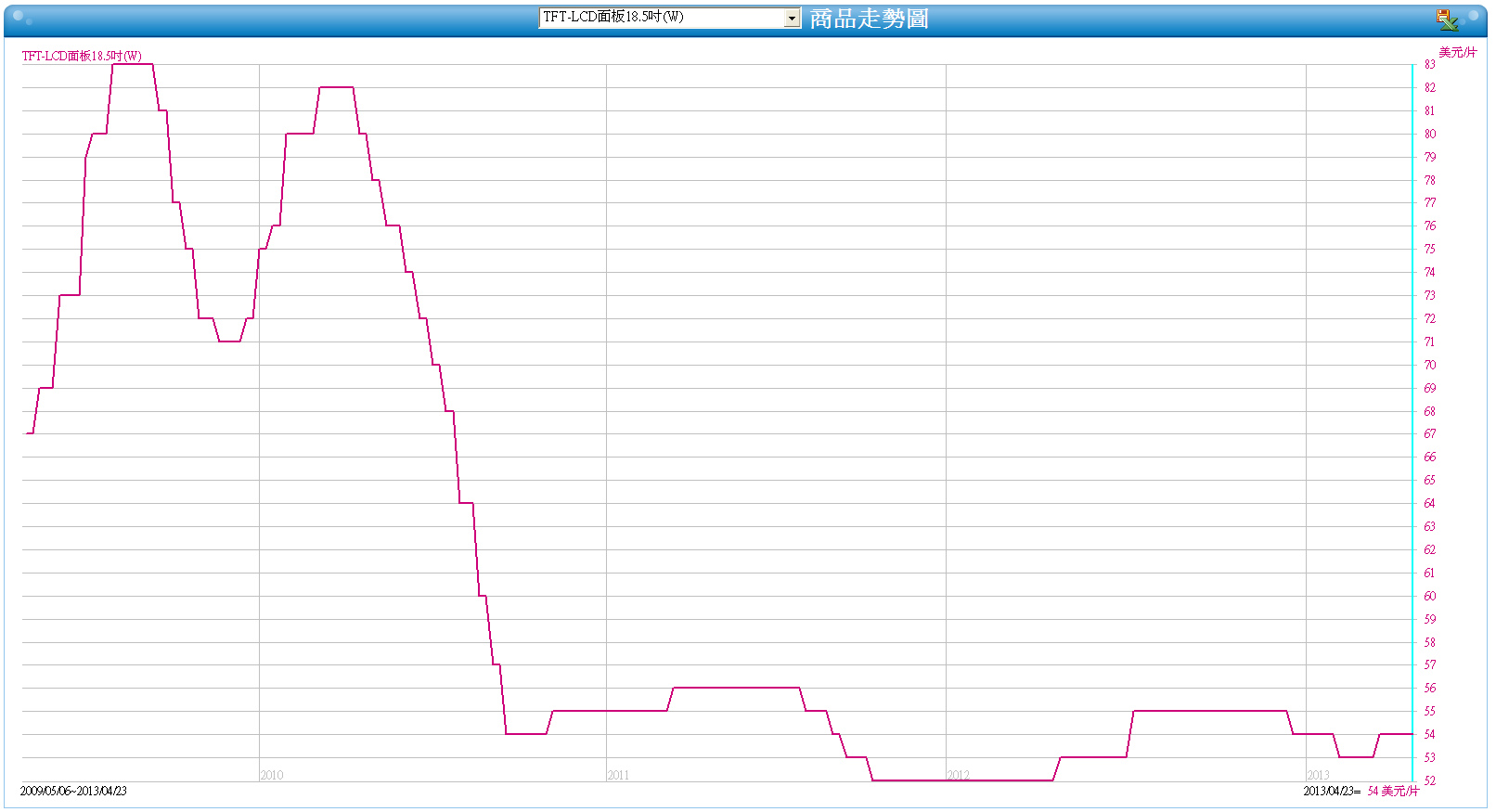Viewport: 1496px width, 812px height.
Task: Click the dropdown arrow beside the product name
Action: pos(792,18)
